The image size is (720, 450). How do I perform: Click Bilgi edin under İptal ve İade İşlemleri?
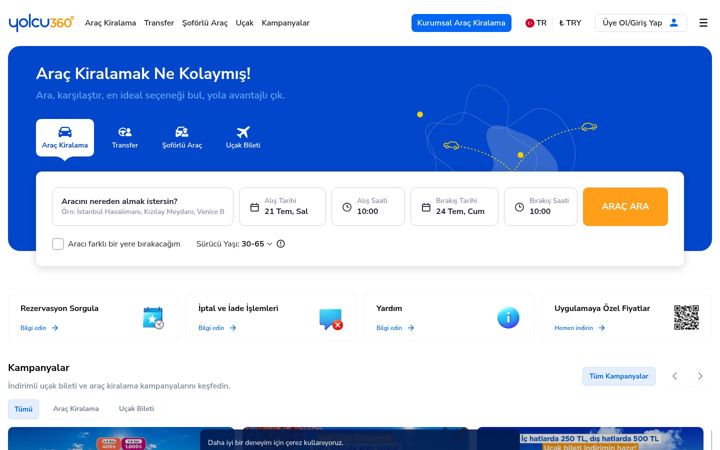tap(211, 328)
